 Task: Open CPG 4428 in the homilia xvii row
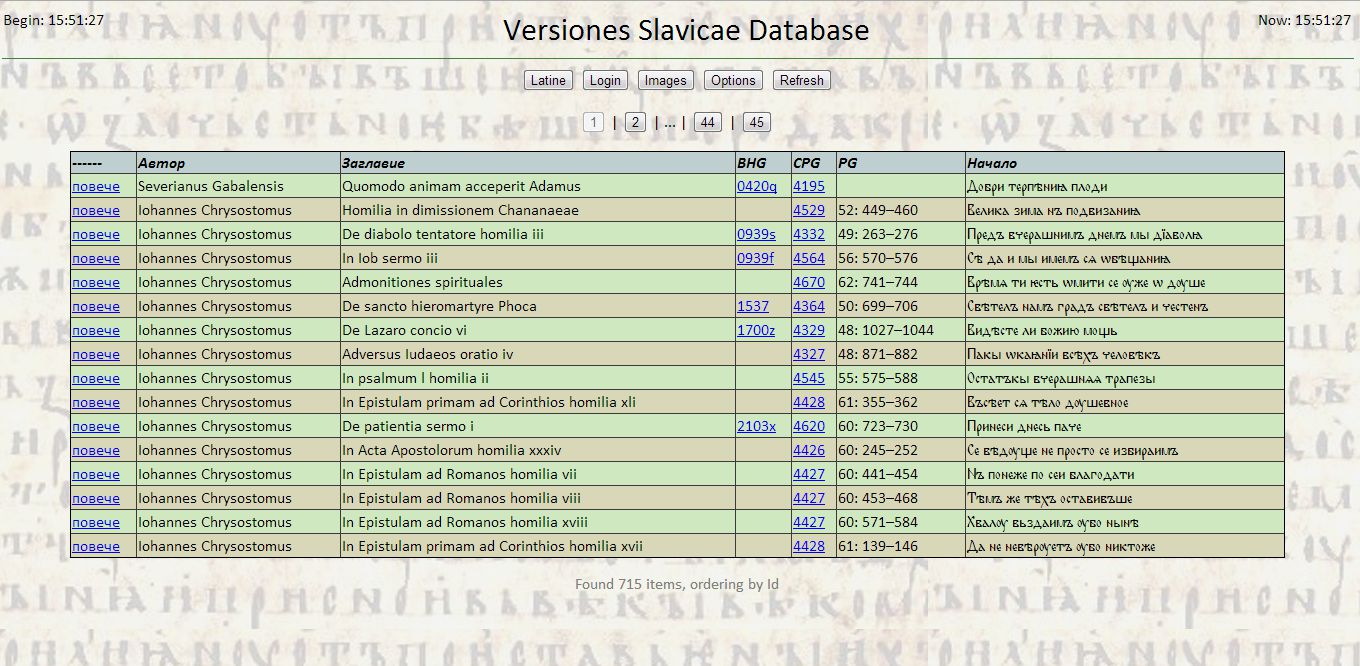809,546
